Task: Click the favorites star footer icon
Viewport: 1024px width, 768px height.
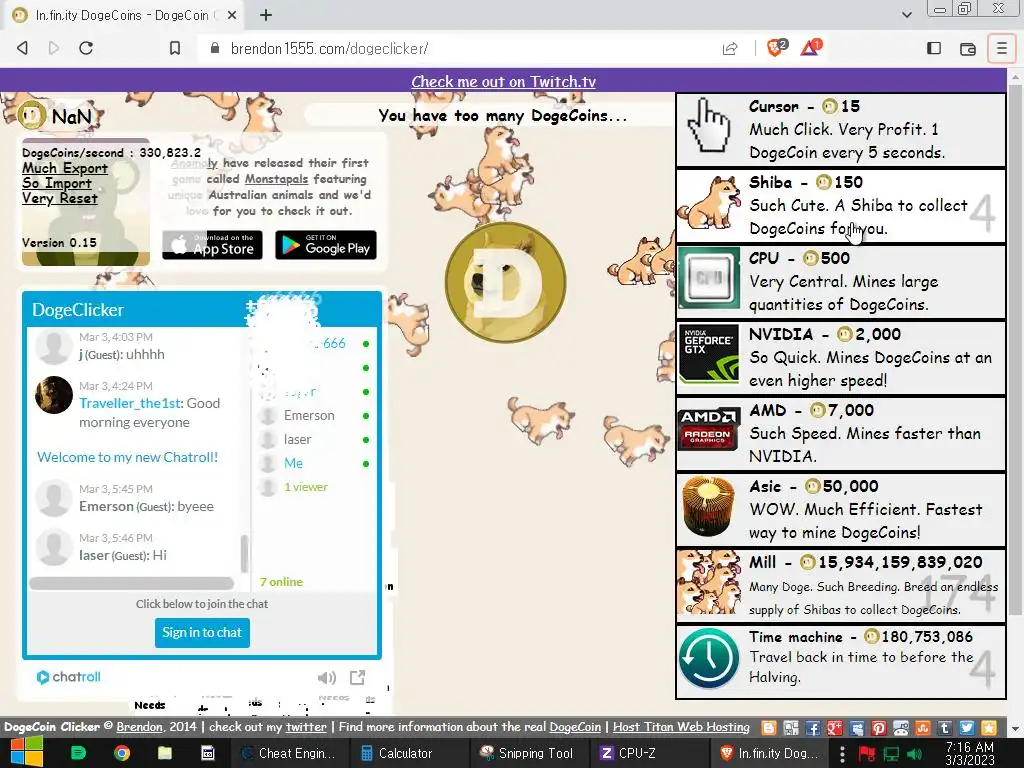Action: coord(989,728)
